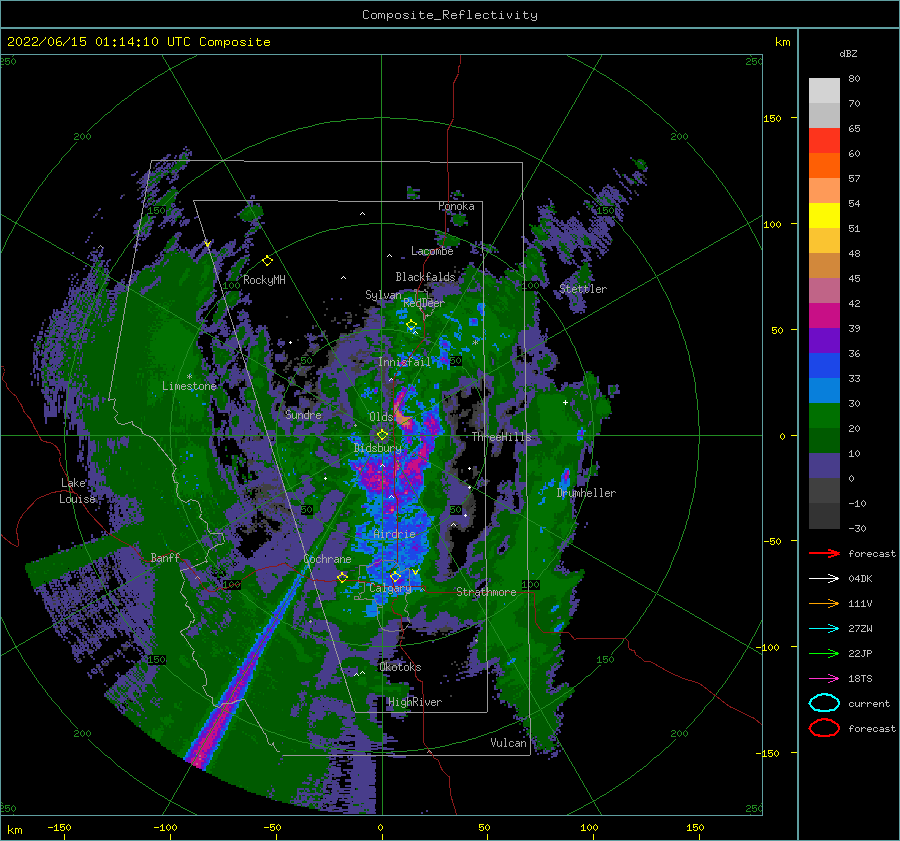Click the yellow diamond marker near RockyMH

click(267, 261)
